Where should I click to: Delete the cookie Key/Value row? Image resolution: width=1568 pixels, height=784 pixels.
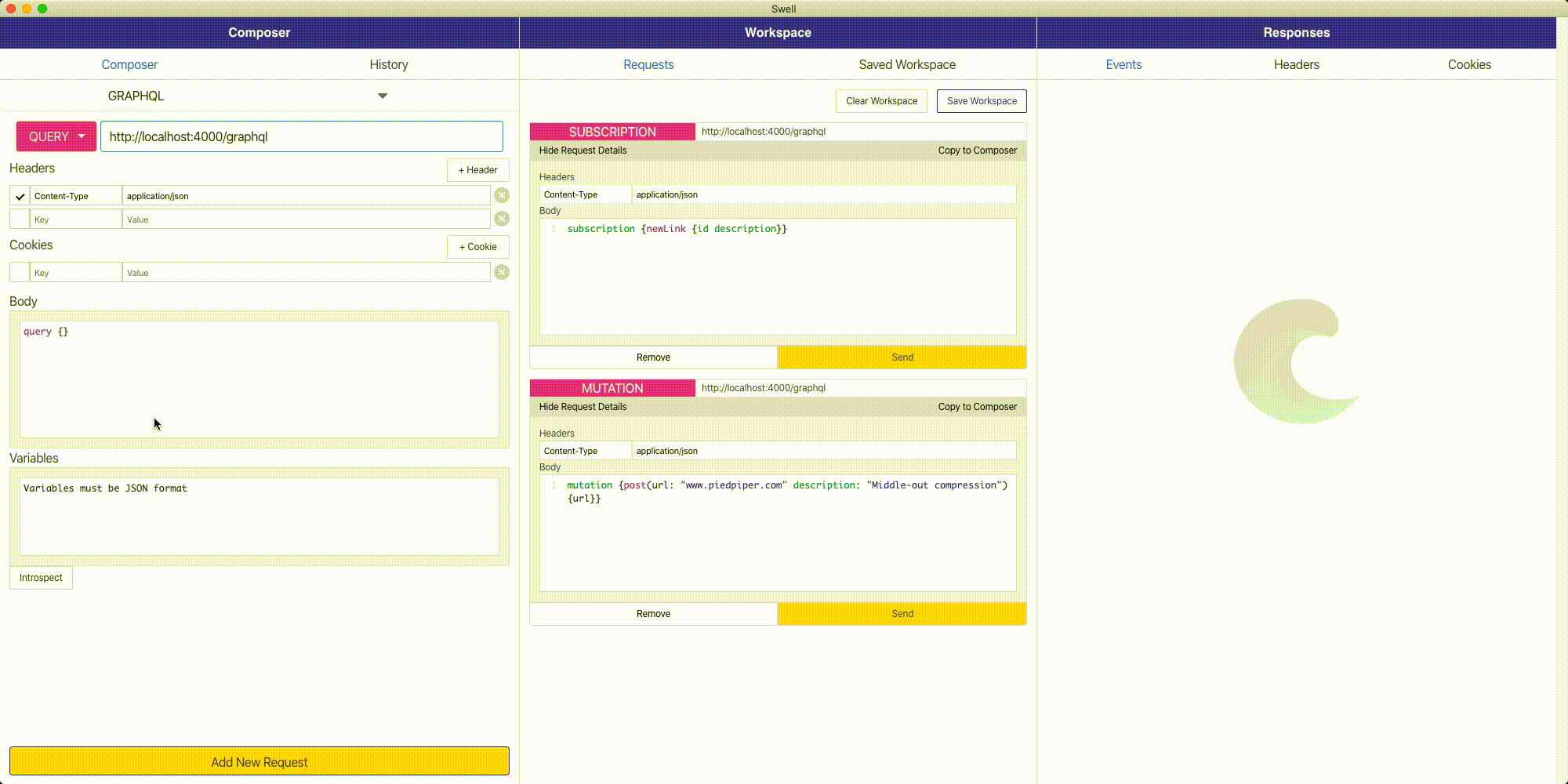(502, 272)
